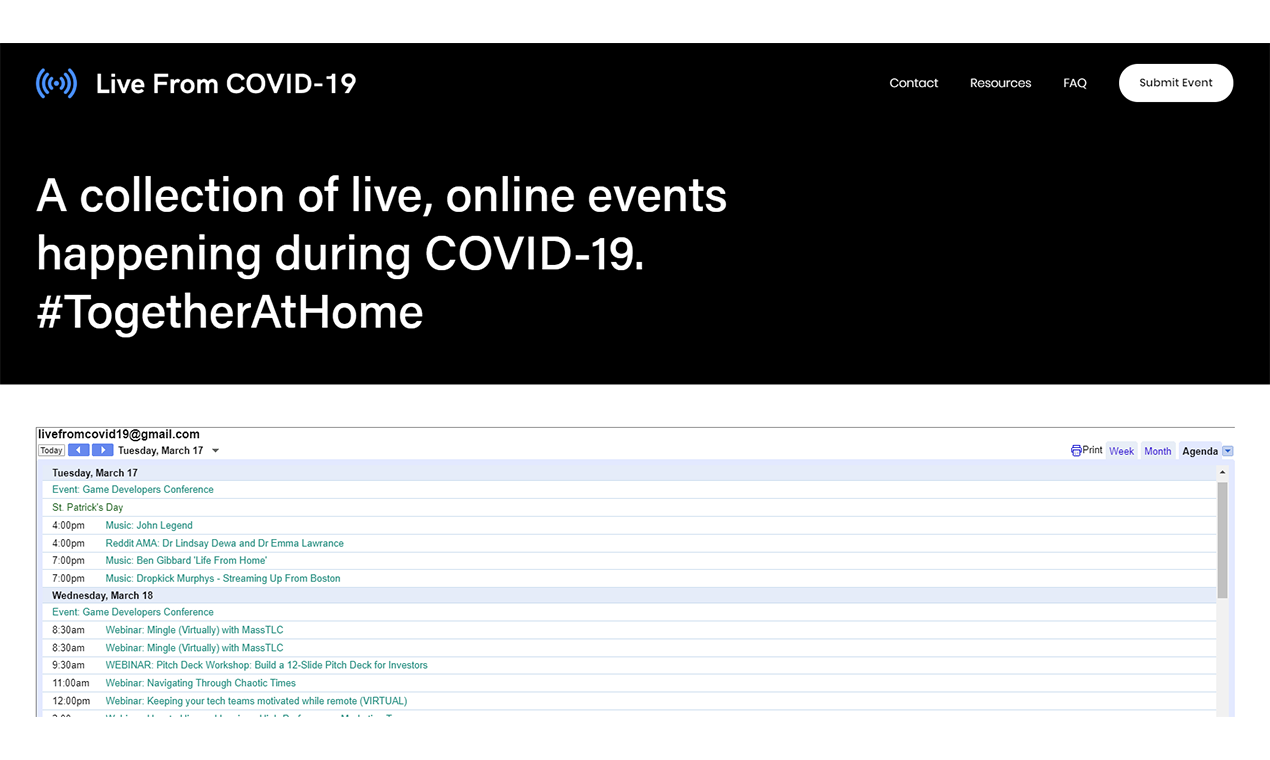The height and width of the screenshot is (760, 1270).
Task: Open the Music: John Legend event
Action: tap(148, 525)
